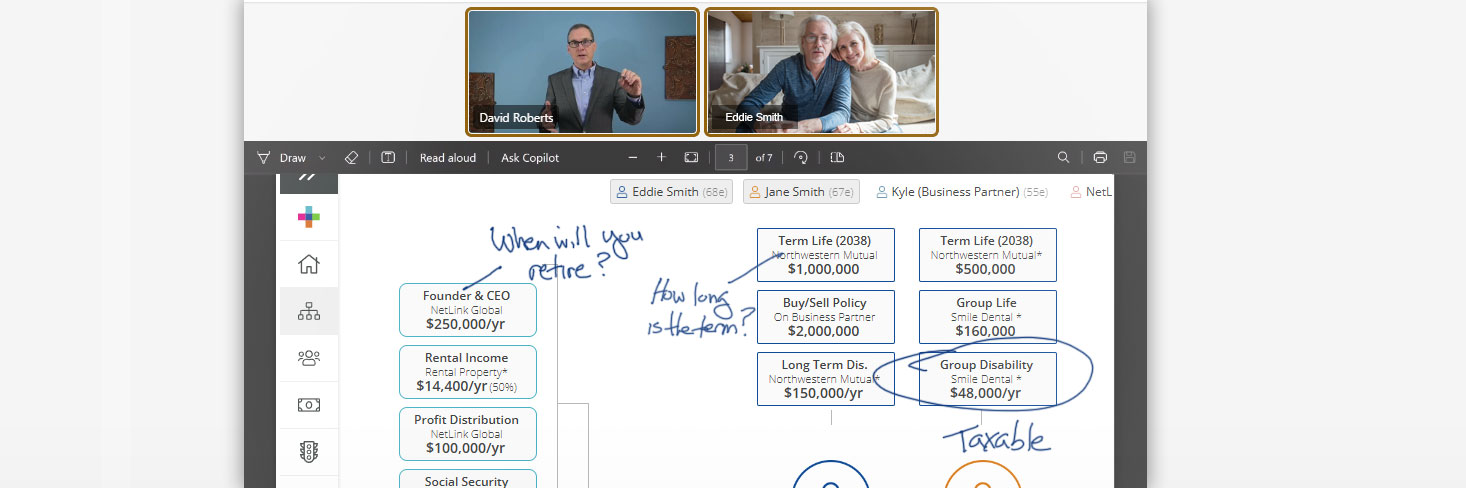Open the Home icon in left sidebar
1466x488 pixels.
(x=309, y=264)
